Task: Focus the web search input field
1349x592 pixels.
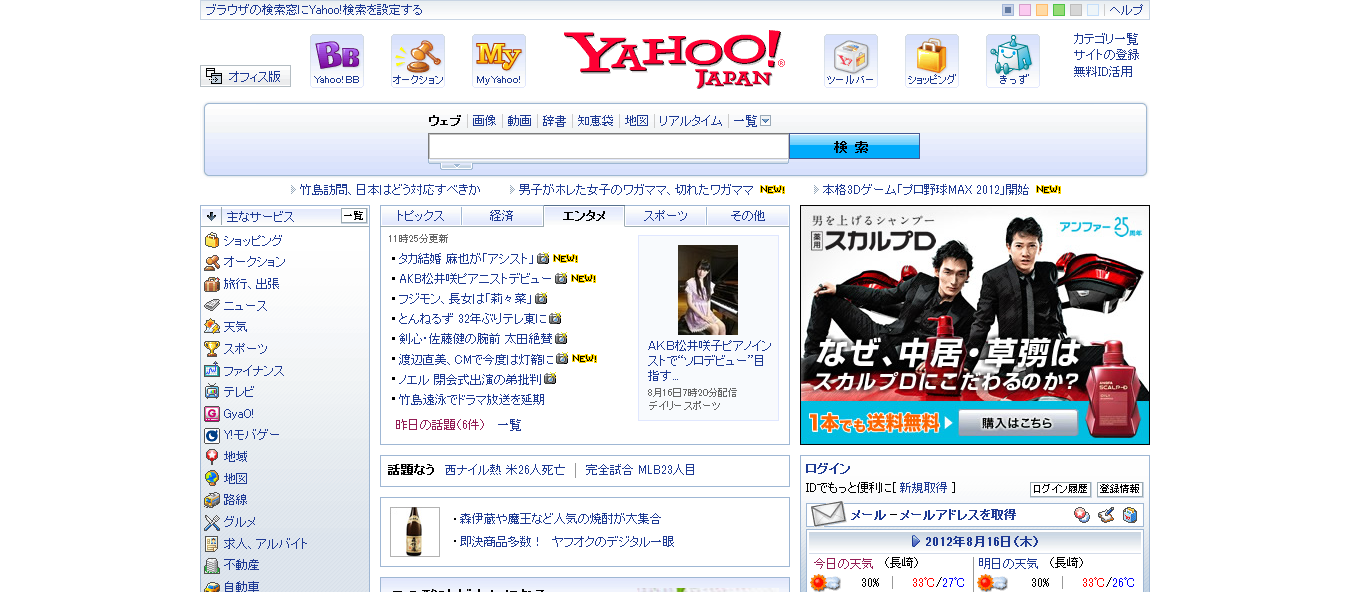Action: click(609, 147)
